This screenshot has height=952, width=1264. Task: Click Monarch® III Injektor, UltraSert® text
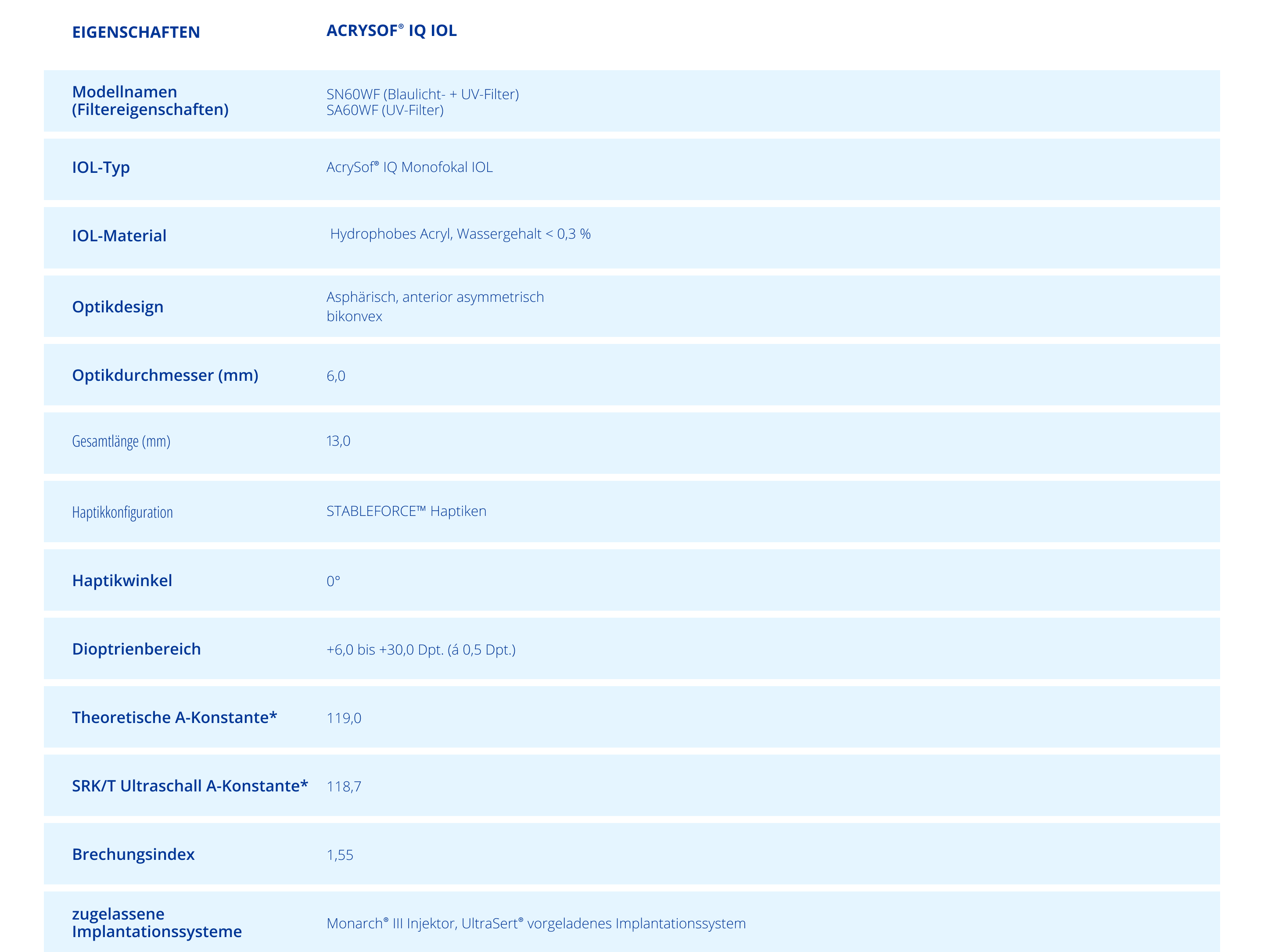425,923
